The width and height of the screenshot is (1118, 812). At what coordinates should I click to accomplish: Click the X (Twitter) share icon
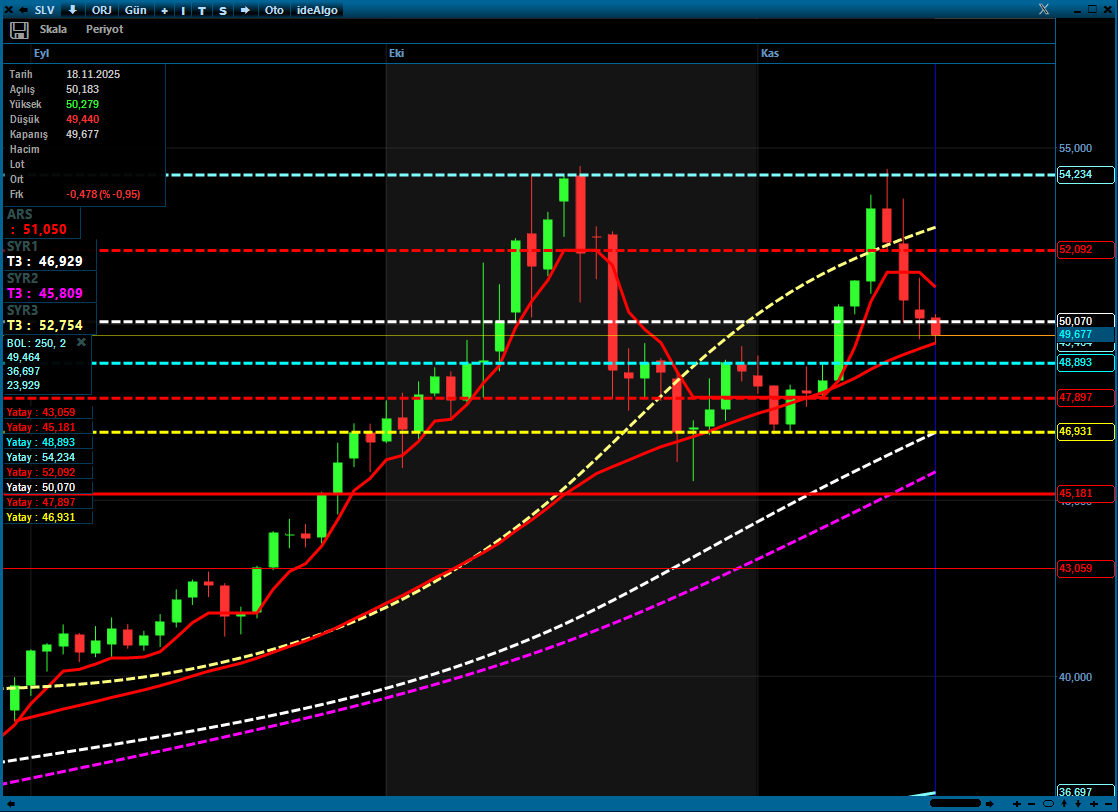coord(1044,9)
